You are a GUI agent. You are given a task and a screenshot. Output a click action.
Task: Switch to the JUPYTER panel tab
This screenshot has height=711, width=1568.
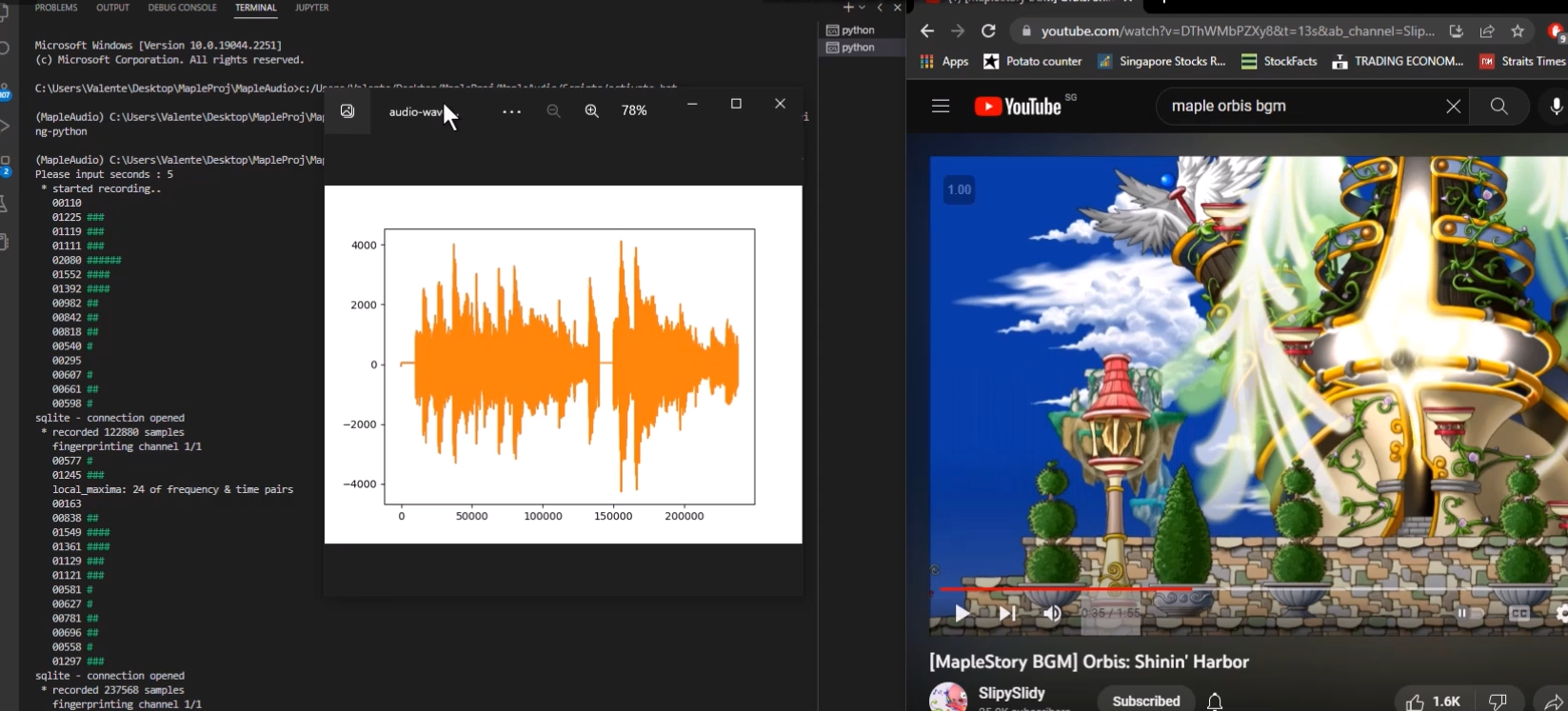[x=312, y=8]
